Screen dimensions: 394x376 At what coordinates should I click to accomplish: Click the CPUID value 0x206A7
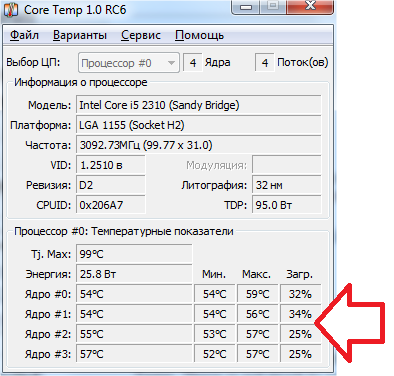[111, 205]
